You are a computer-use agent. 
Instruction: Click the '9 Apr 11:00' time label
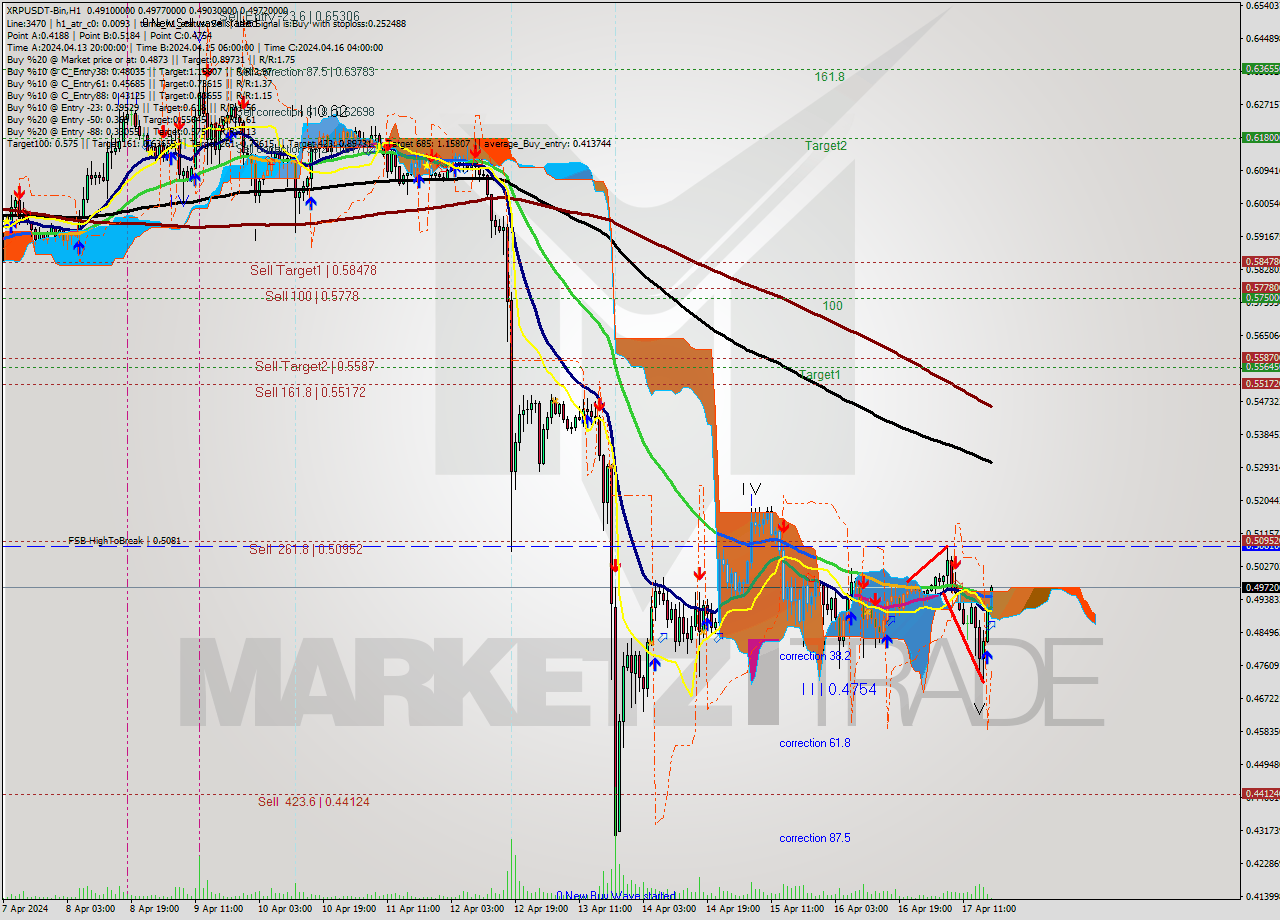coord(218,909)
